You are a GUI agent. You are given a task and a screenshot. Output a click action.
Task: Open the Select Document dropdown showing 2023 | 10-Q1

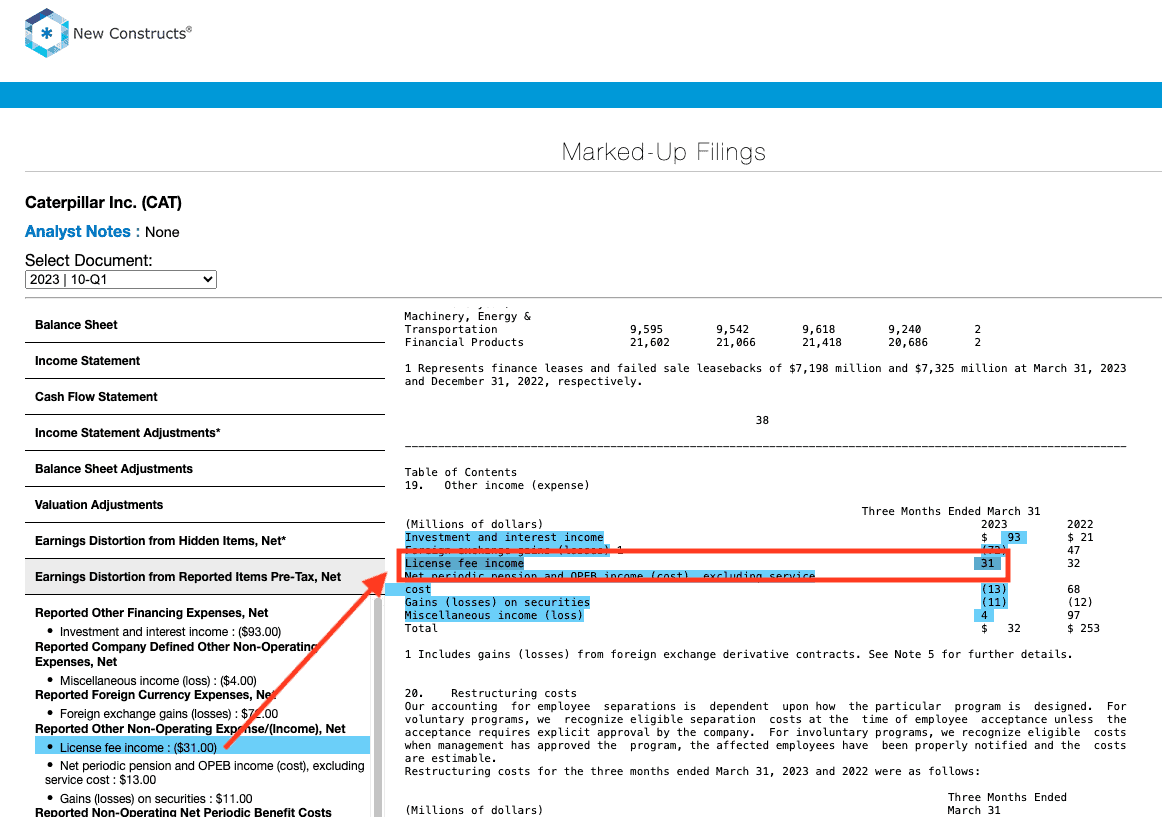tap(121, 280)
